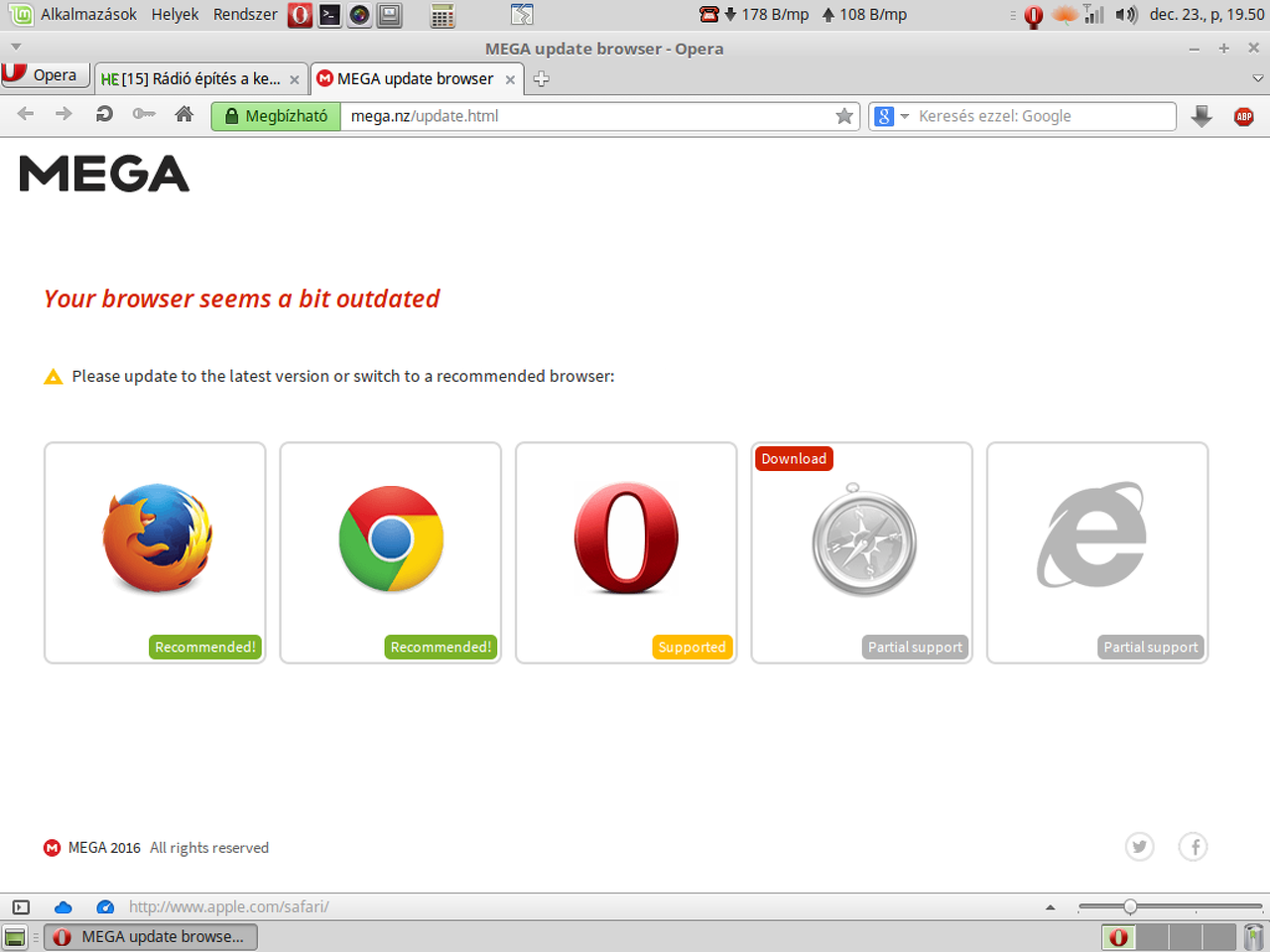Viewport: 1270px width, 952px height.
Task: Open the search engine dropdown next to Google icon
Action: click(904, 116)
